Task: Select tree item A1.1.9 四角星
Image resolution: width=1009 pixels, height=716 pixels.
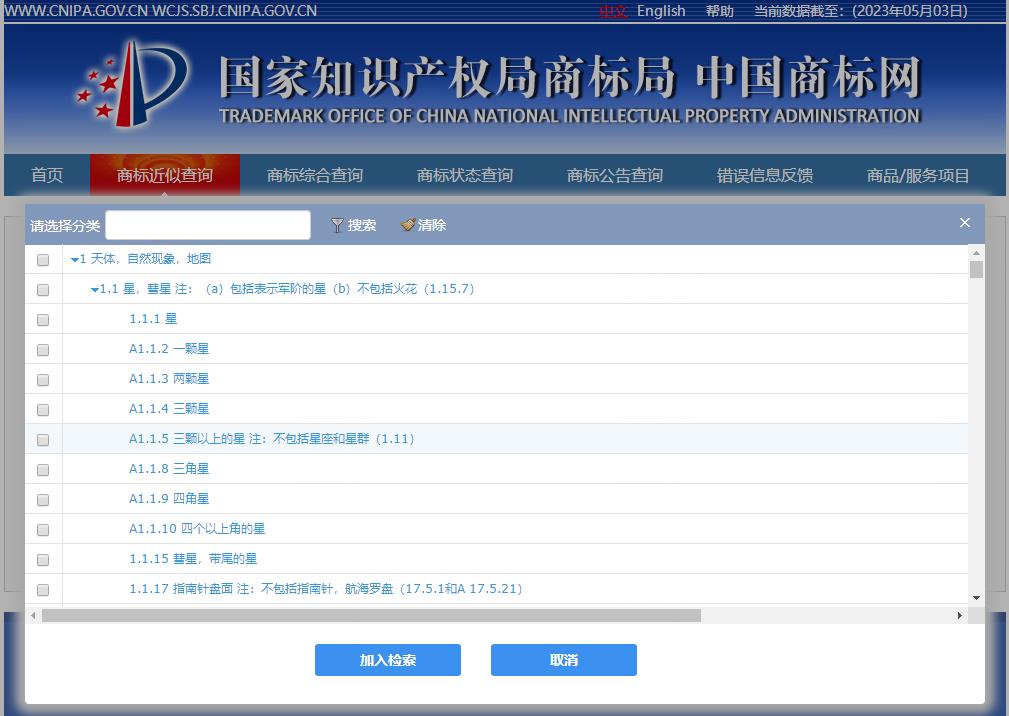Action: (169, 499)
